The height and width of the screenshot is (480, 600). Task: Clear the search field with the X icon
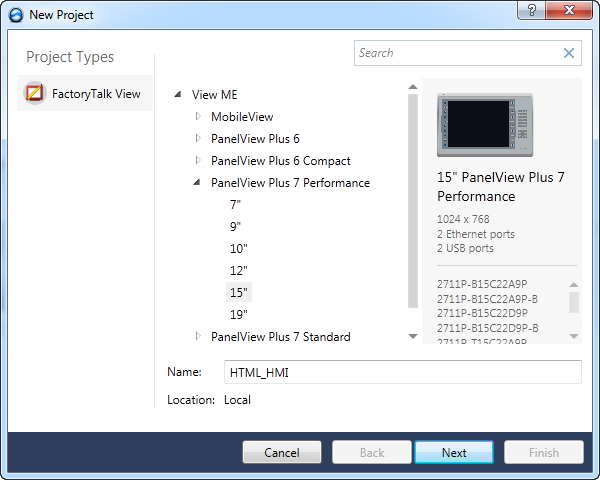point(569,53)
